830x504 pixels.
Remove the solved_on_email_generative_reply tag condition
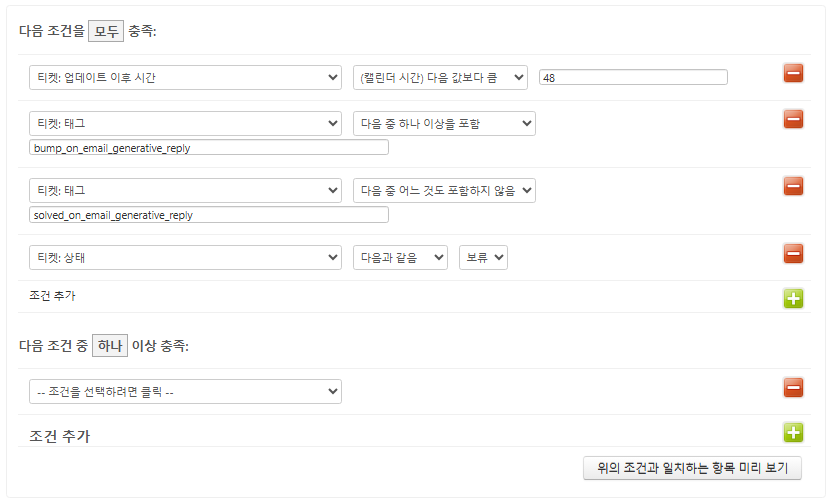[x=793, y=186]
